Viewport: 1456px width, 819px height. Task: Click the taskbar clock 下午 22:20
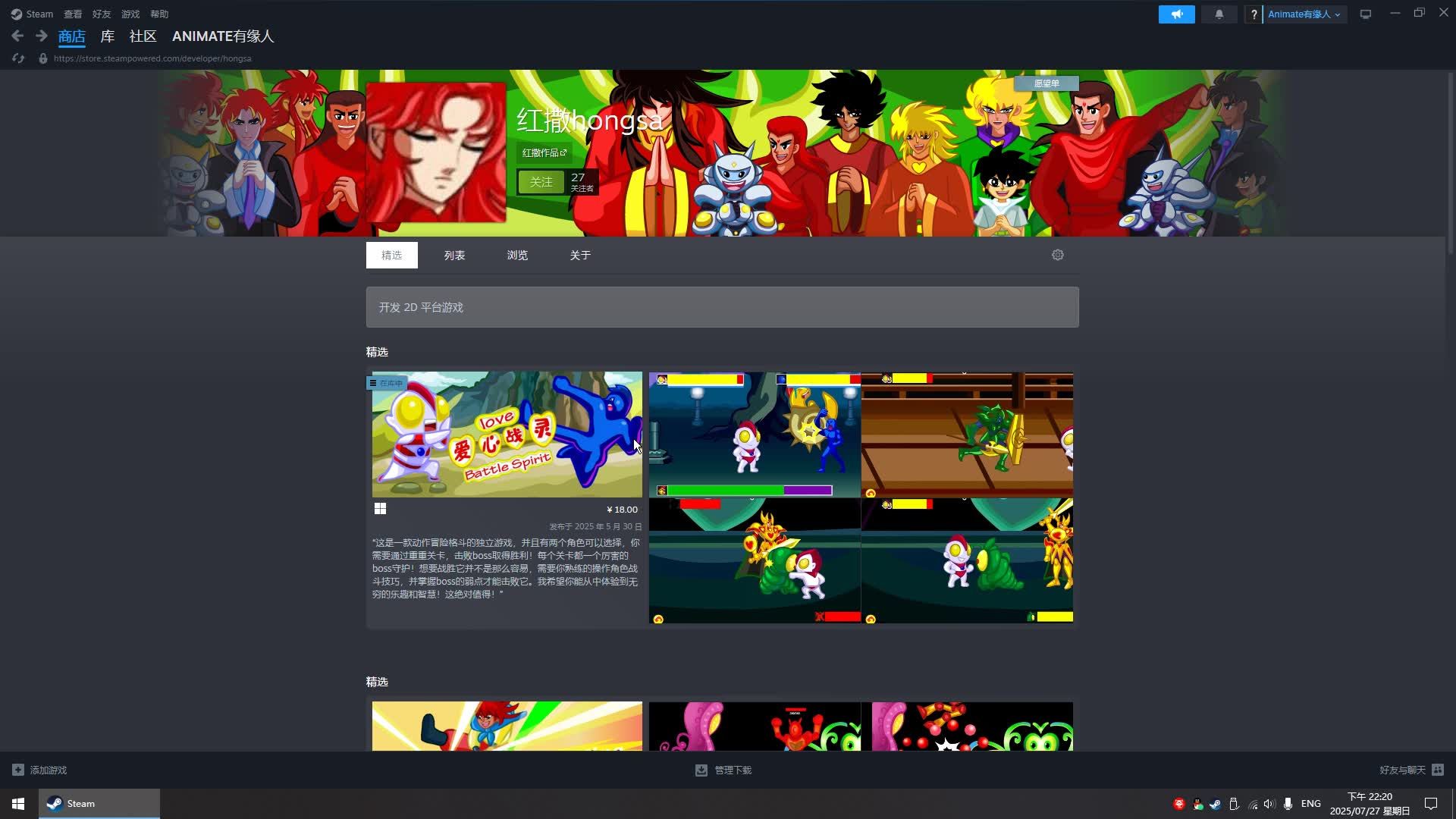[x=1370, y=796]
